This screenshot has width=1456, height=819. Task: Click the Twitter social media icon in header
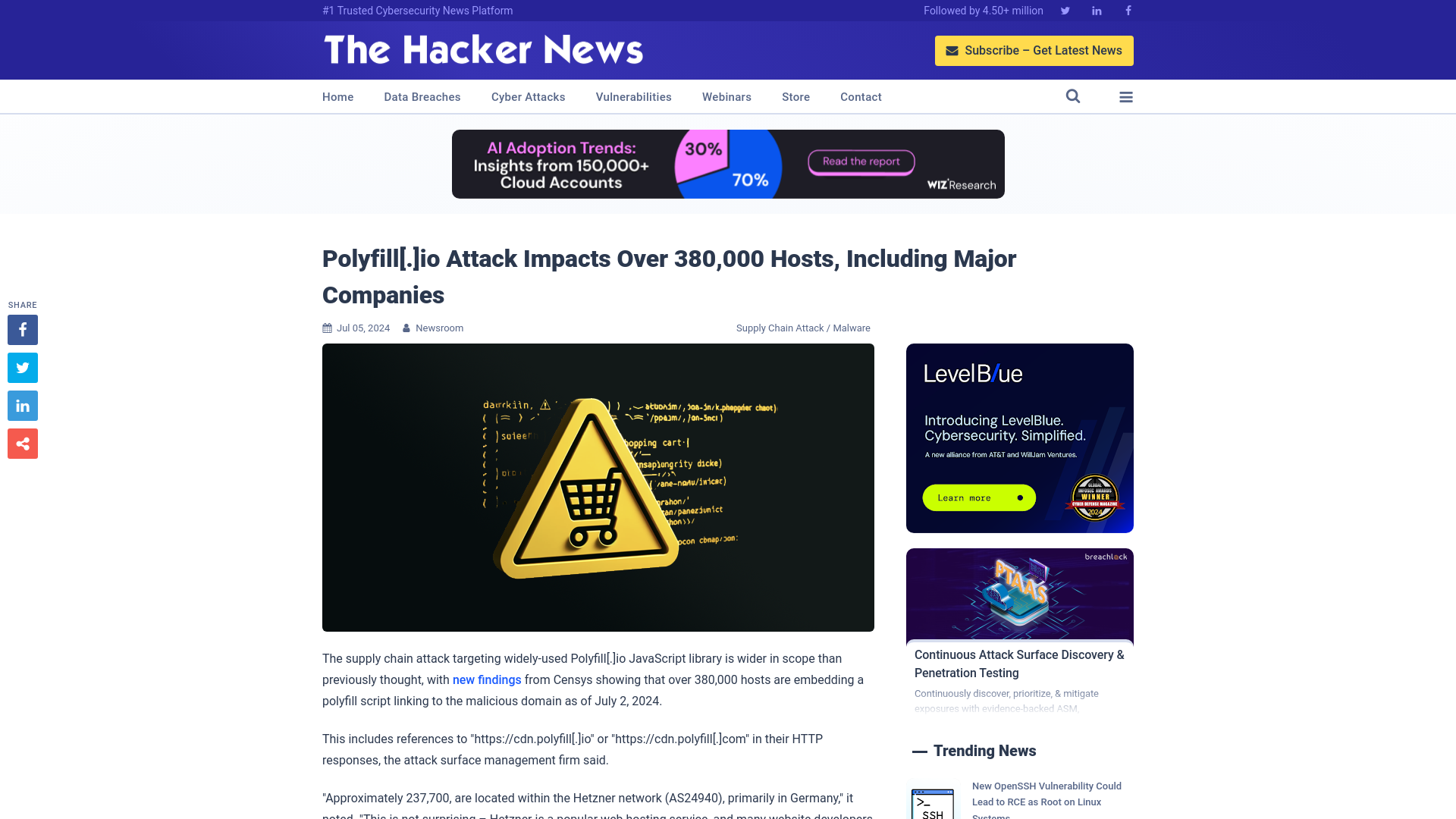[x=1065, y=10]
